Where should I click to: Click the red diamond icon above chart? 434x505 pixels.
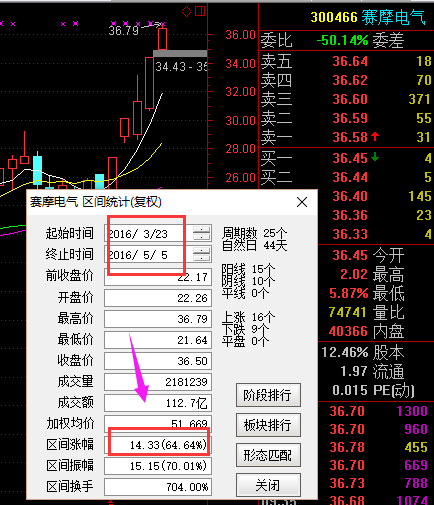point(186,12)
